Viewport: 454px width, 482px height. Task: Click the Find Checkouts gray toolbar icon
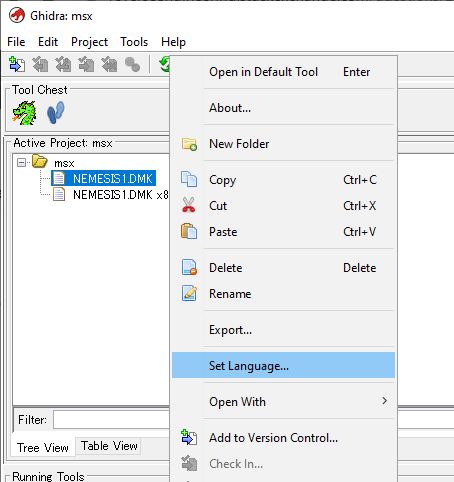click(x=132, y=64)
